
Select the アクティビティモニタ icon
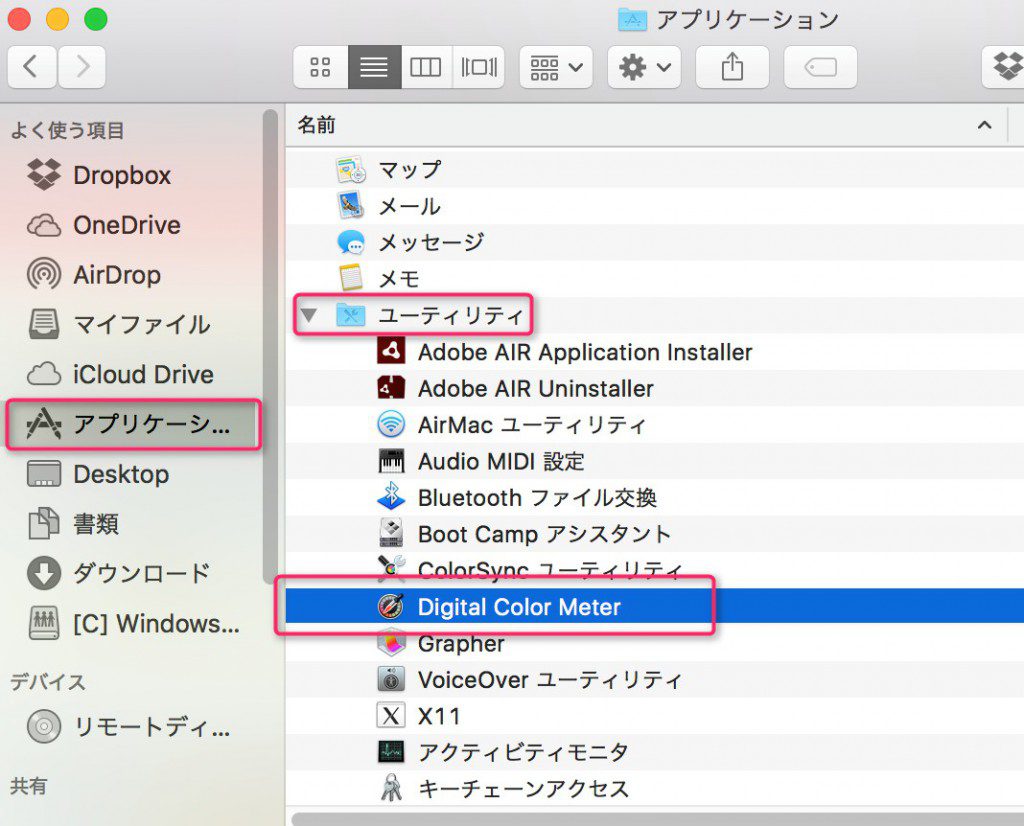[391, 752]
